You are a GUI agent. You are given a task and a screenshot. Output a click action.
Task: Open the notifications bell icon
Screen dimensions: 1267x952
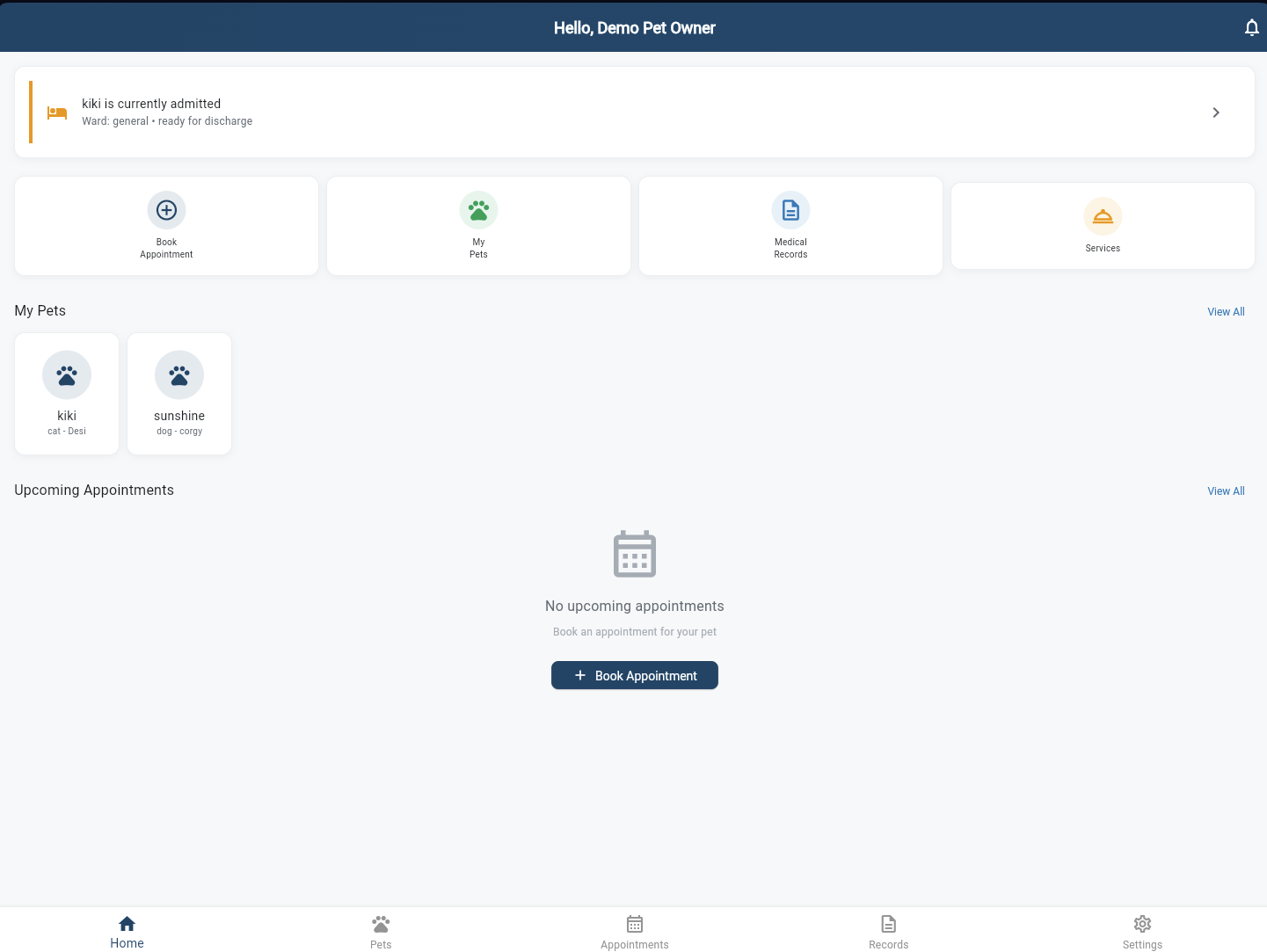point(1251,28)
